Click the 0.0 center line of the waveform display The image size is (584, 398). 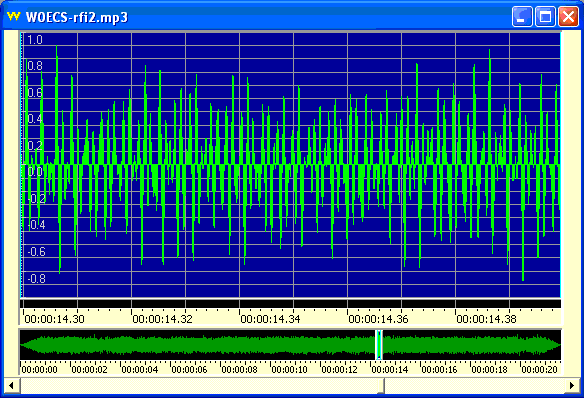[x=291, y=164]
